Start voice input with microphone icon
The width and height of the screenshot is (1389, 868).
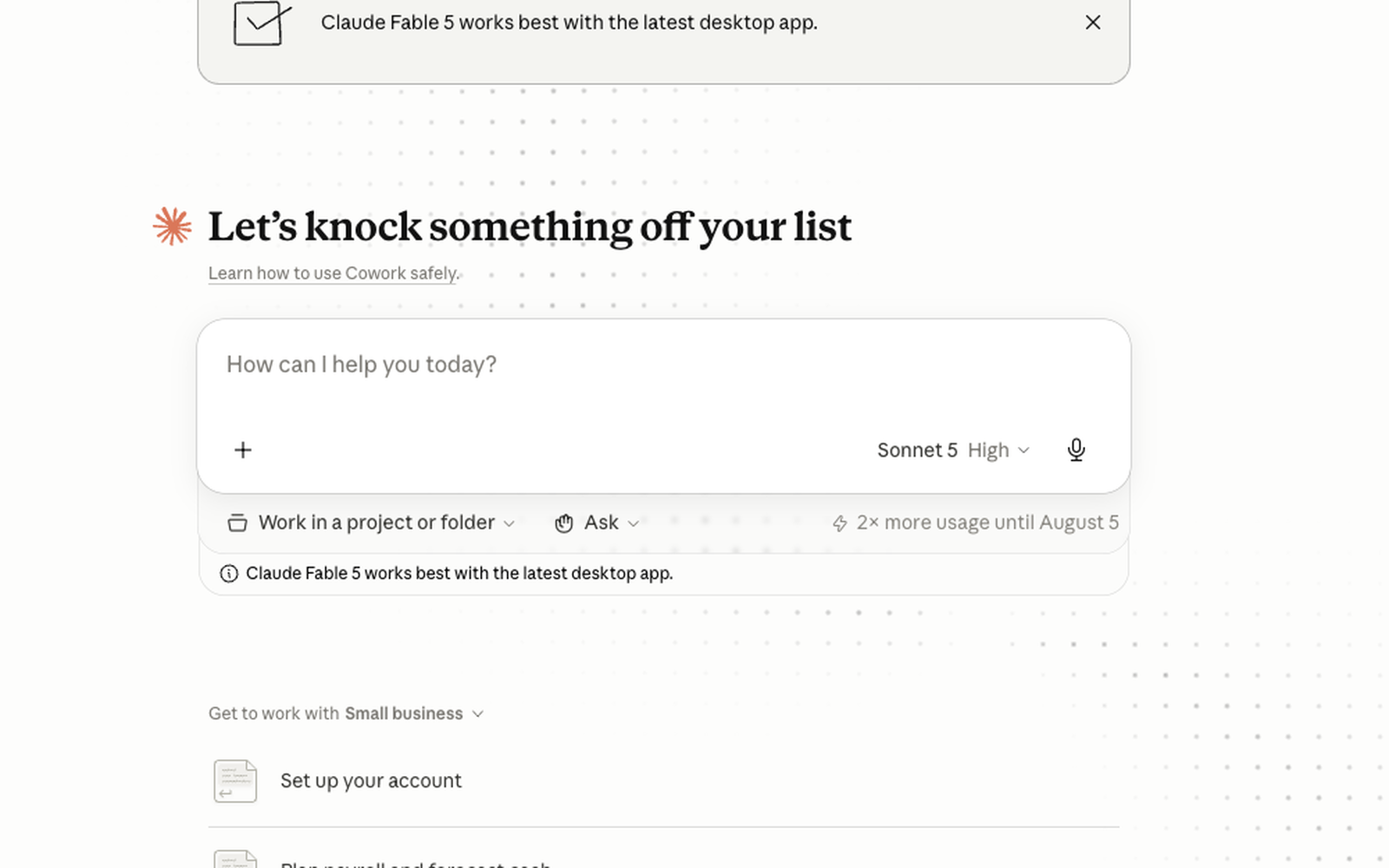[x=1076, y=450]
